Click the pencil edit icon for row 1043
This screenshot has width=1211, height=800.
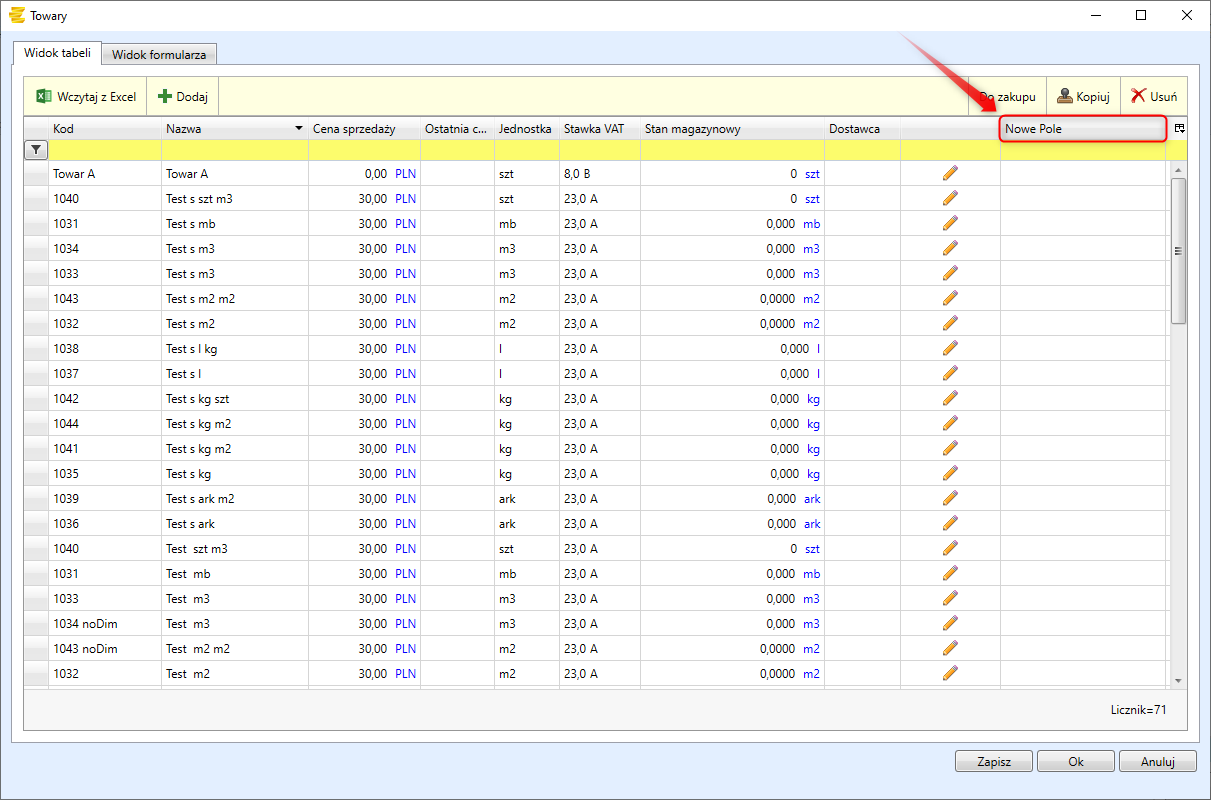pyautogui.click(x=950, y=298)
